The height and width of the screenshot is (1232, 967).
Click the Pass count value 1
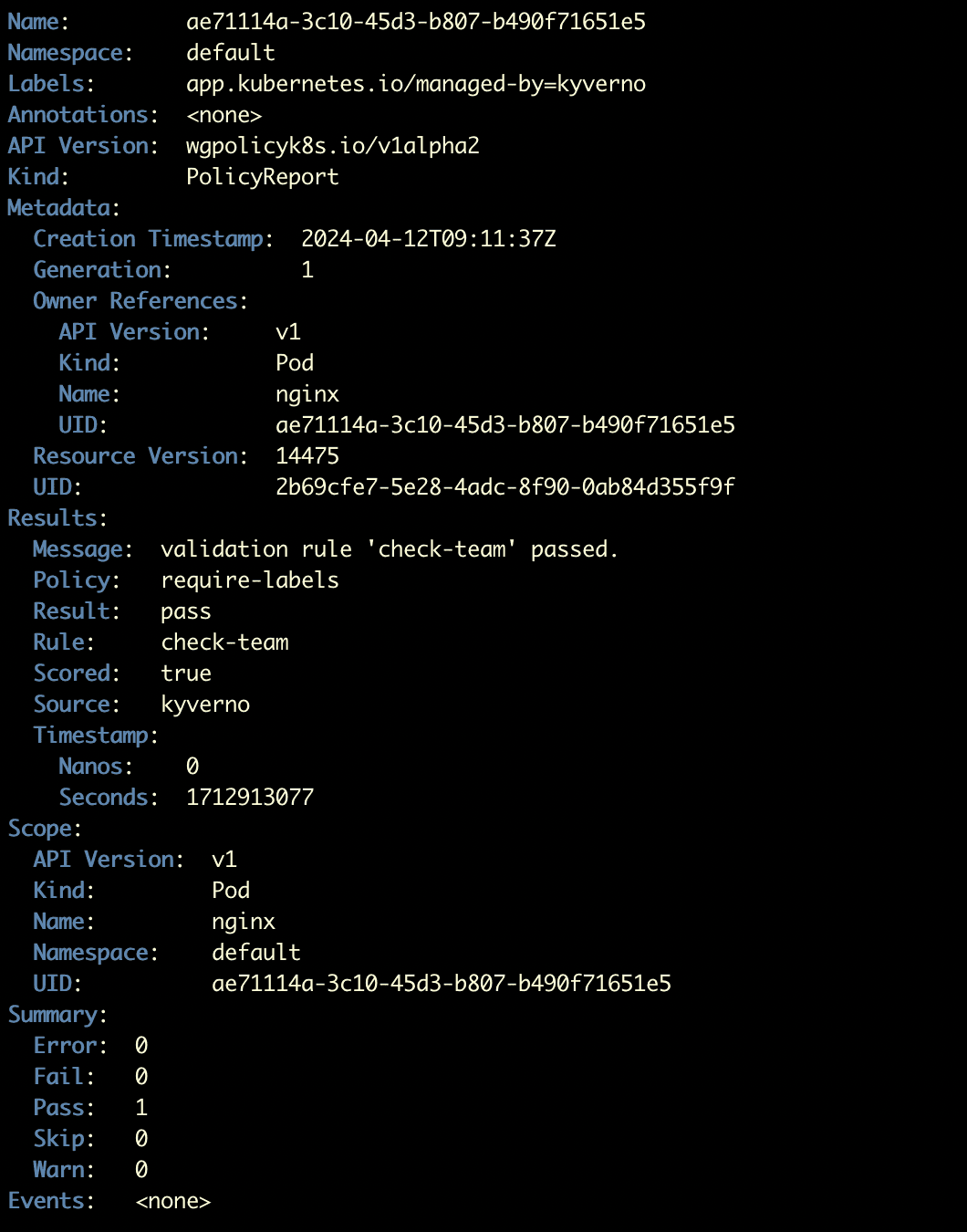click(x=140, y=1108)
